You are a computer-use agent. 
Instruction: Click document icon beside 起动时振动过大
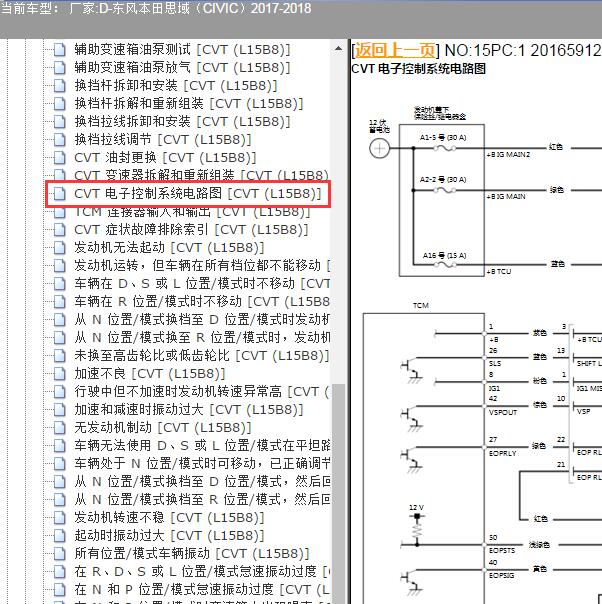click(59, 535)
